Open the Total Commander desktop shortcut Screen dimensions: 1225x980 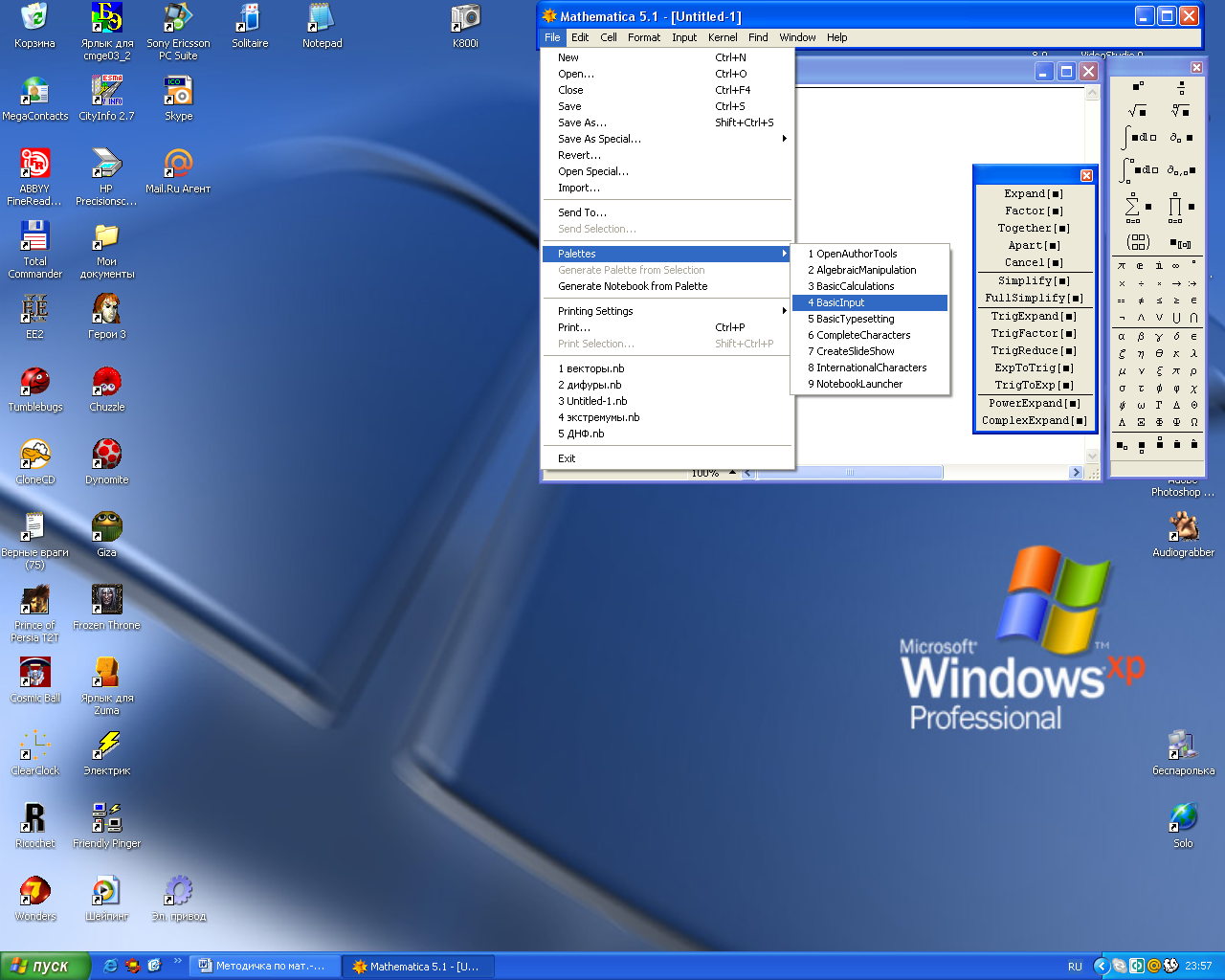tap(34, 250)
